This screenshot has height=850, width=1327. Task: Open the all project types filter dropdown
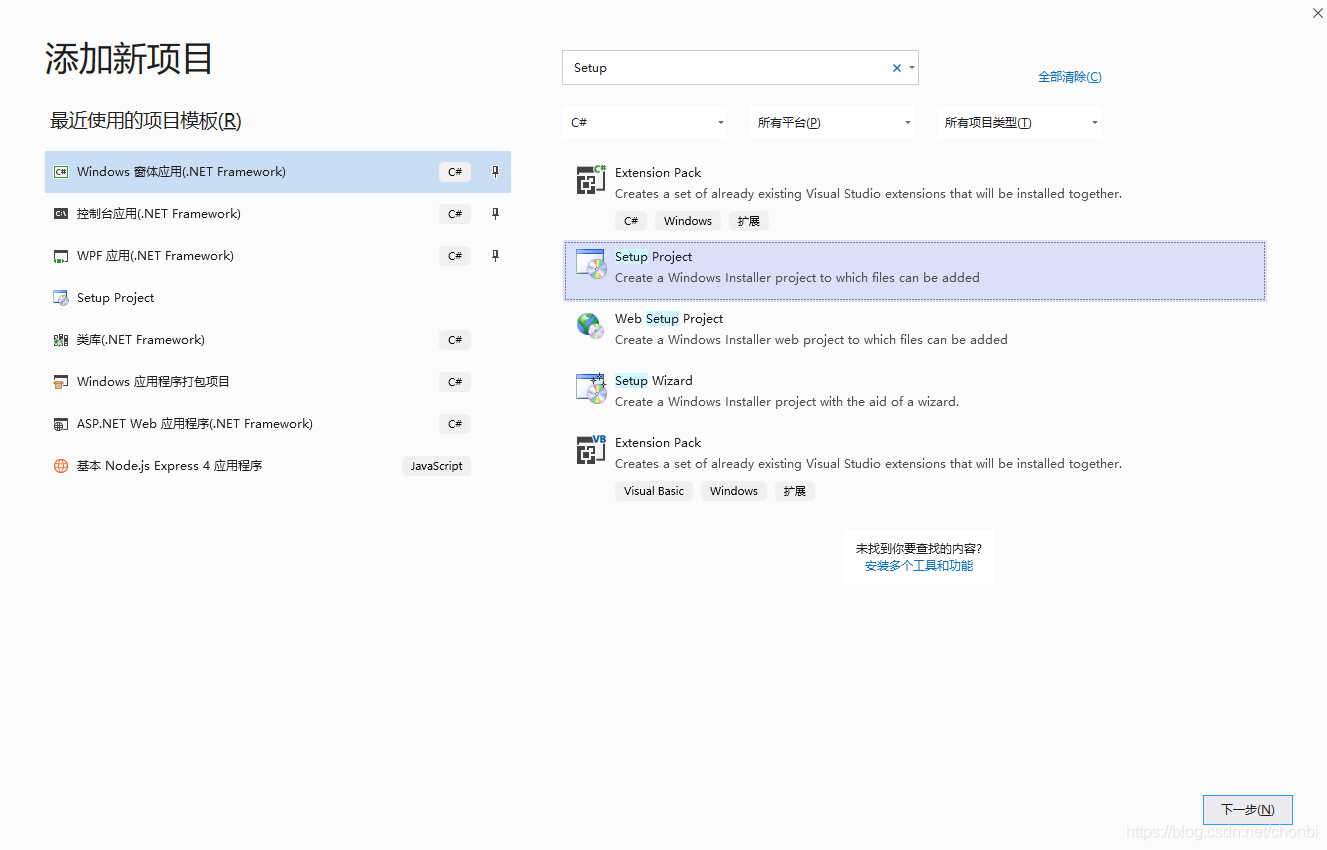(1019, 123)
